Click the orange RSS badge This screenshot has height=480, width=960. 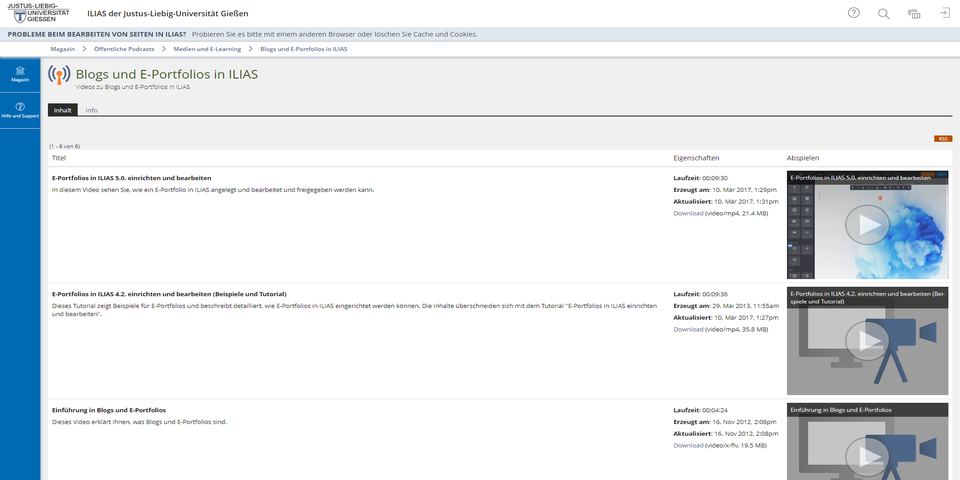coord(943,139)
